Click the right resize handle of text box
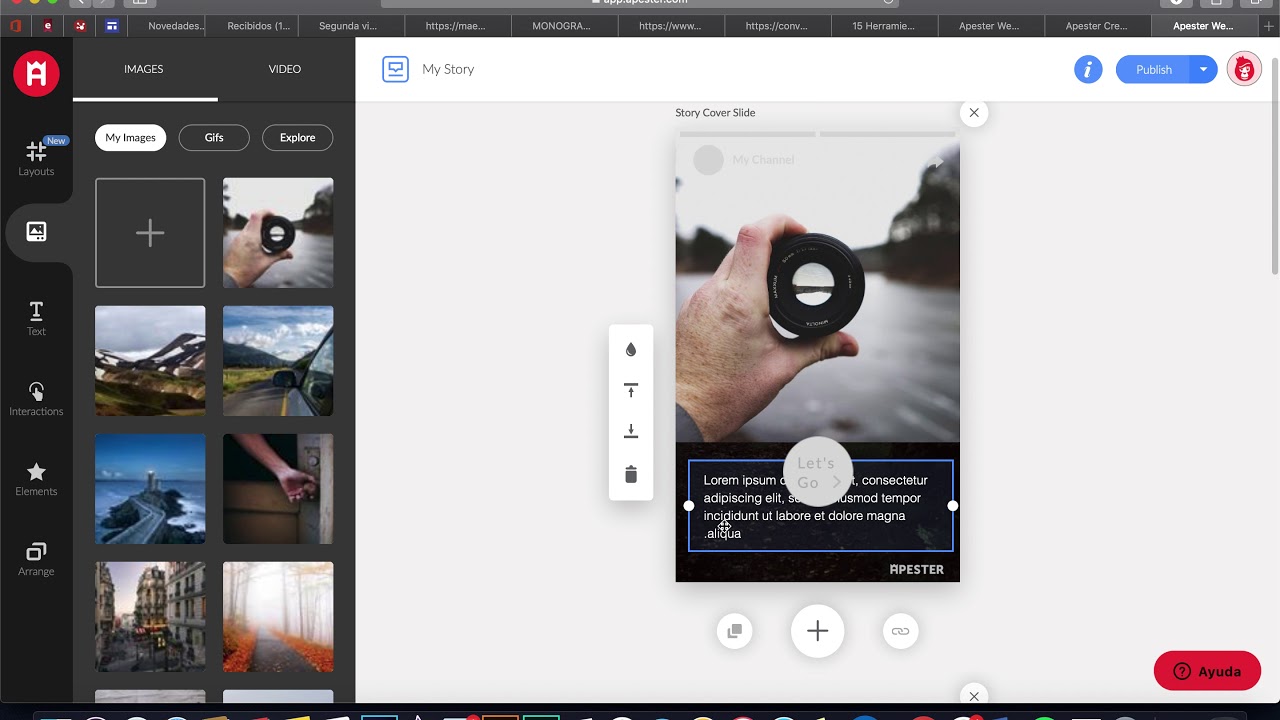This screenshot has width=1280, height=720. click(953, 506)
